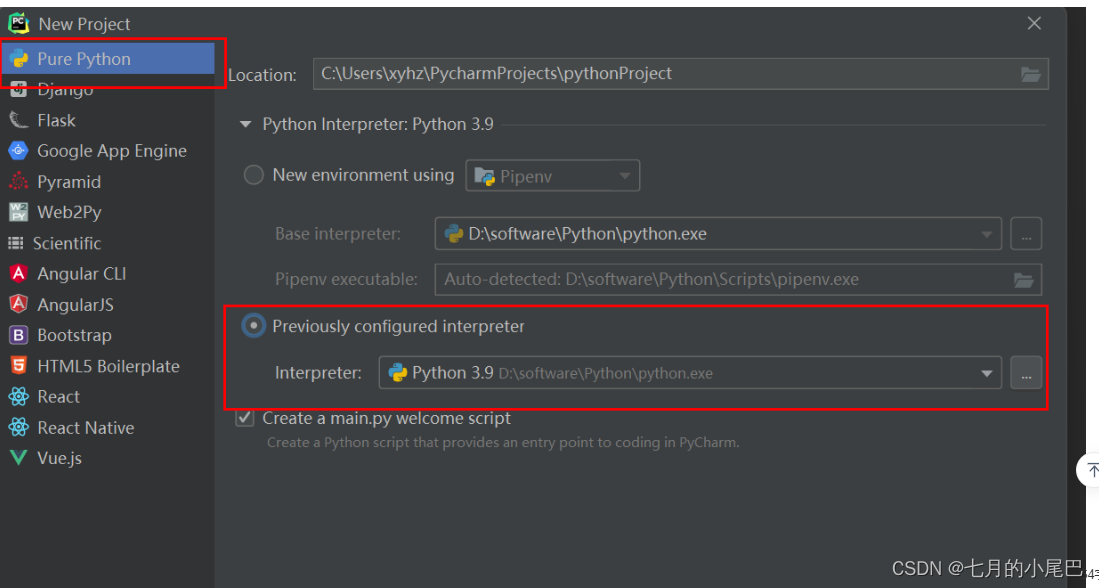The height and width of the screenshot is (588, 1099).
Task: Click into the Location path field
Action: tap(666, 74)
